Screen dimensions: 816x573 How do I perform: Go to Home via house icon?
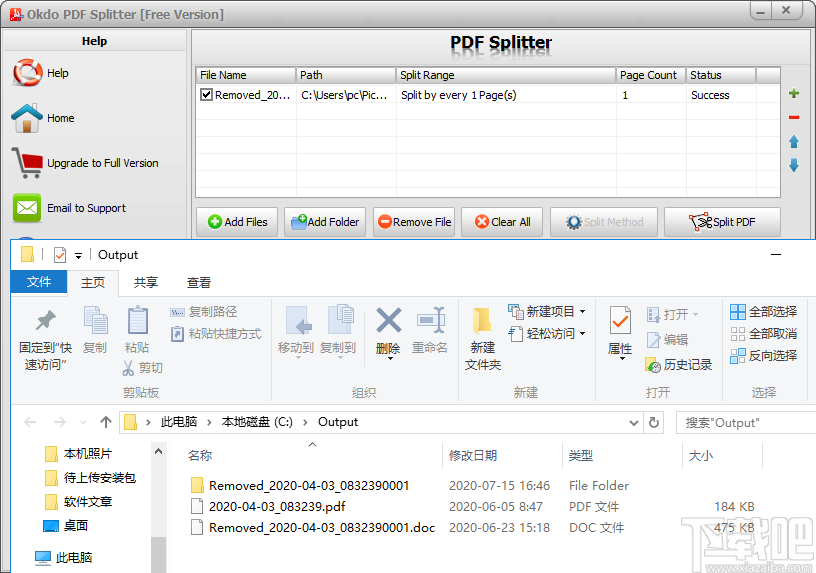pyautogui.click(x=27, y=118)
